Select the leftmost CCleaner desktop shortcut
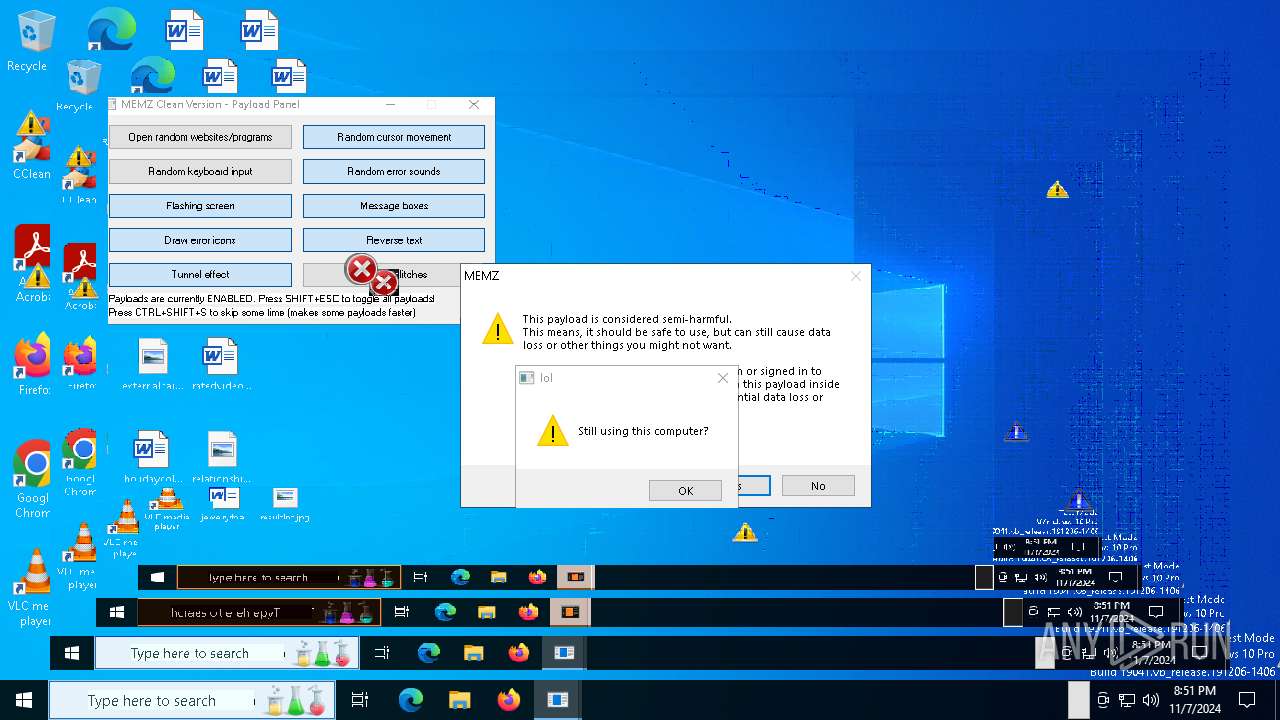Screen dimensions: 1280x720 [31, 145]
